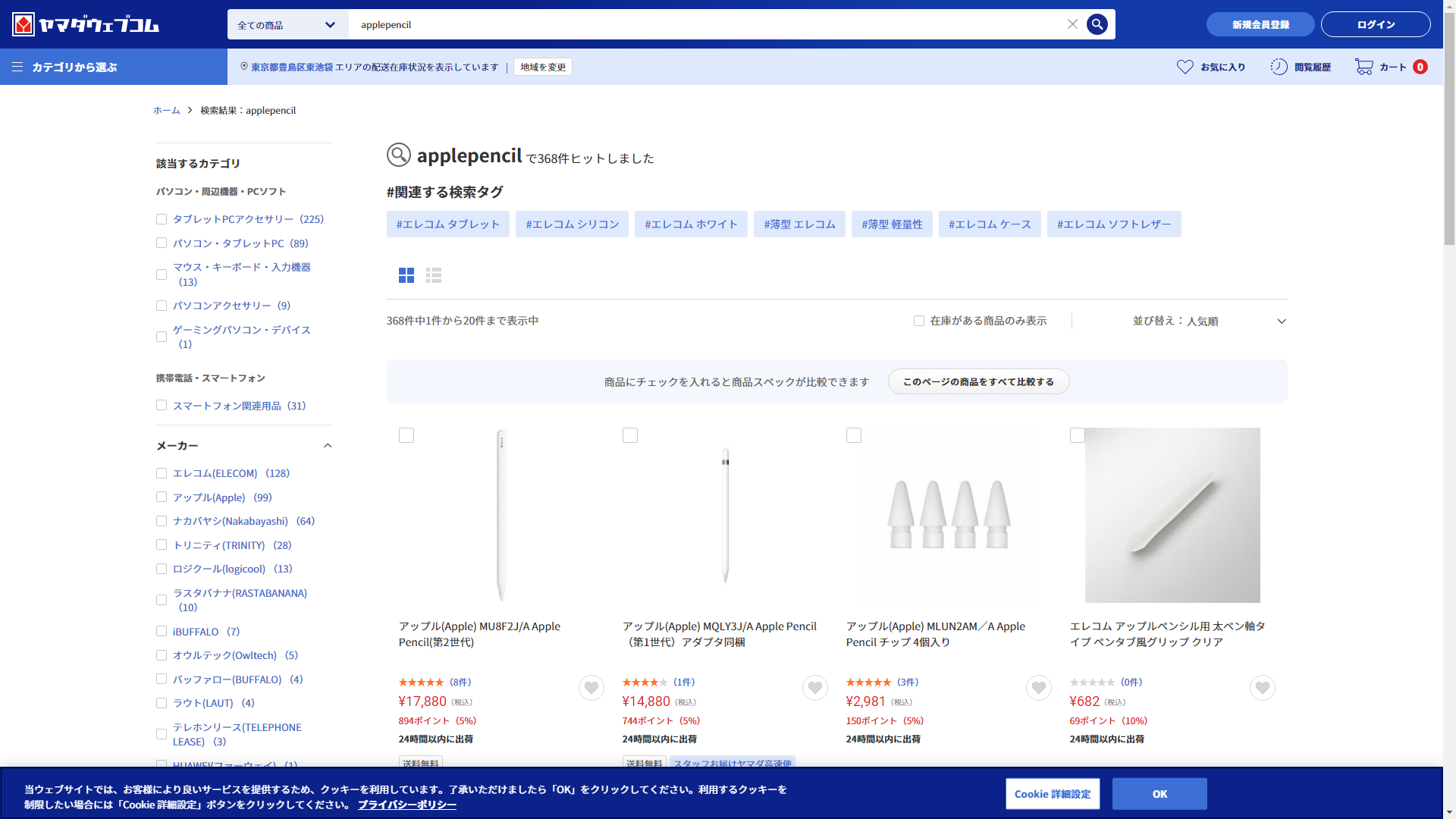Open the favorites heart icon in header

[x=1185, y=67]
